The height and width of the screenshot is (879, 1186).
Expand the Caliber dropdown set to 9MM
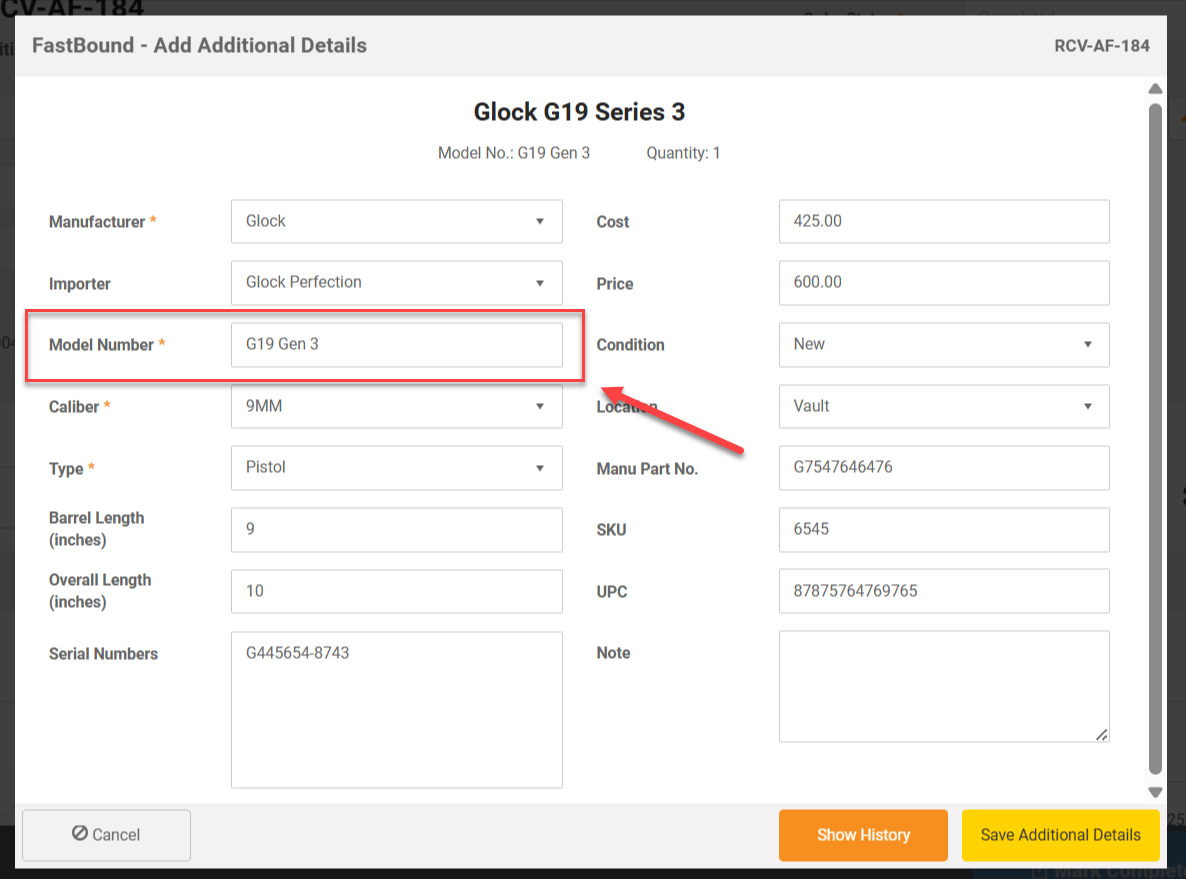coord(396,406)
